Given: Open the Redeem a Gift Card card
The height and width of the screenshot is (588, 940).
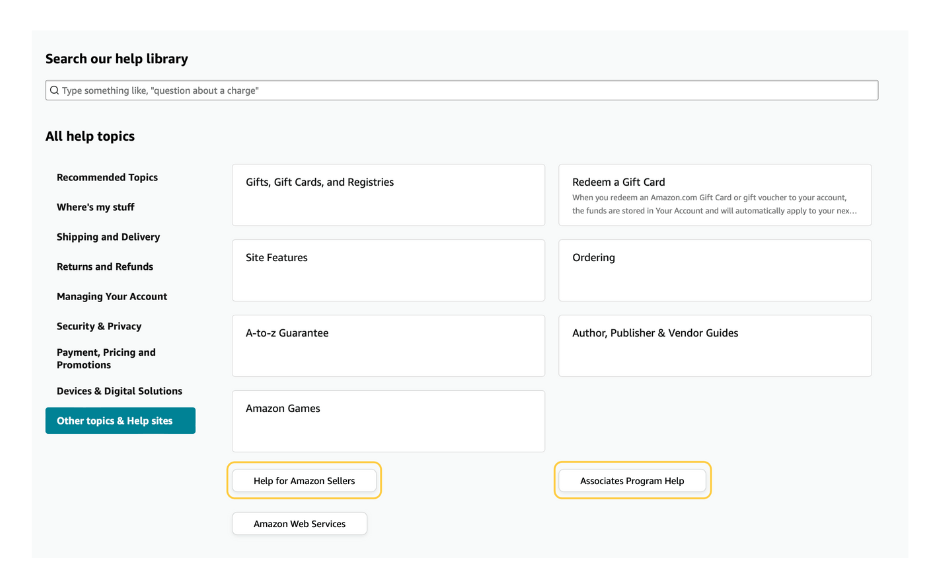Looking at the screenshot, I should (x=715, y=195).
